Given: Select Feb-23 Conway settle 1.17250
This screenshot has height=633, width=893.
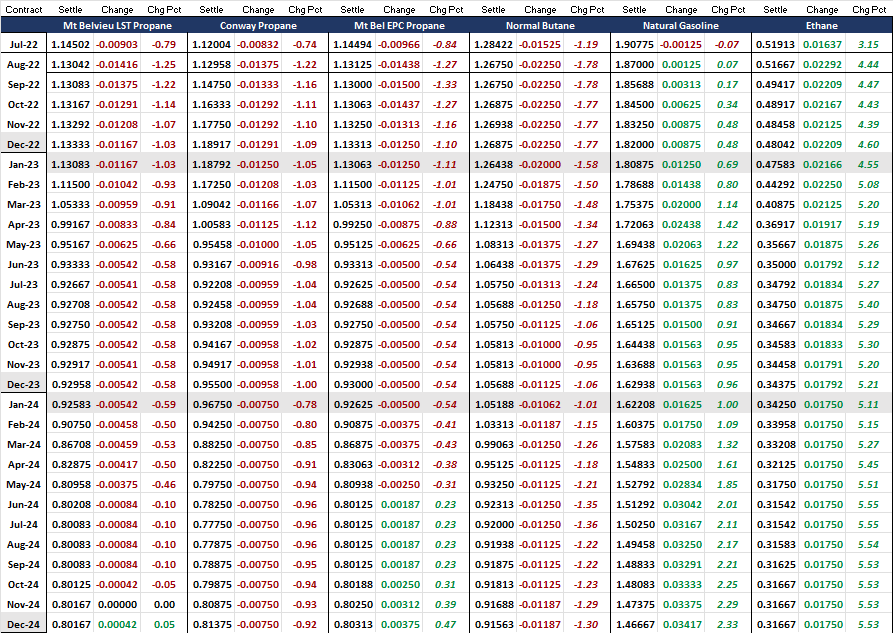Looking at the screenshot, I should tap(211, 185).
